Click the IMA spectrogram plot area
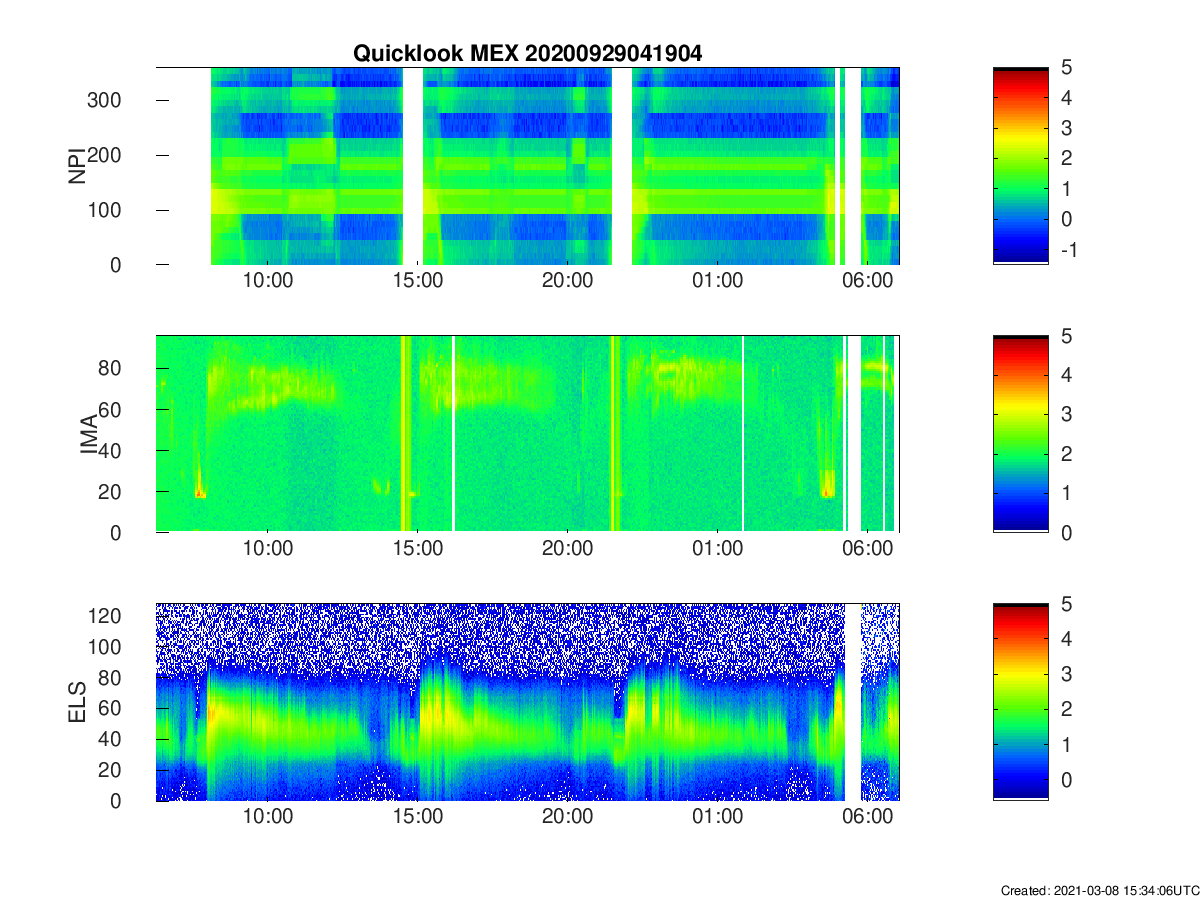The height and width of the screenshot is (900, 1200). [528, 433]
